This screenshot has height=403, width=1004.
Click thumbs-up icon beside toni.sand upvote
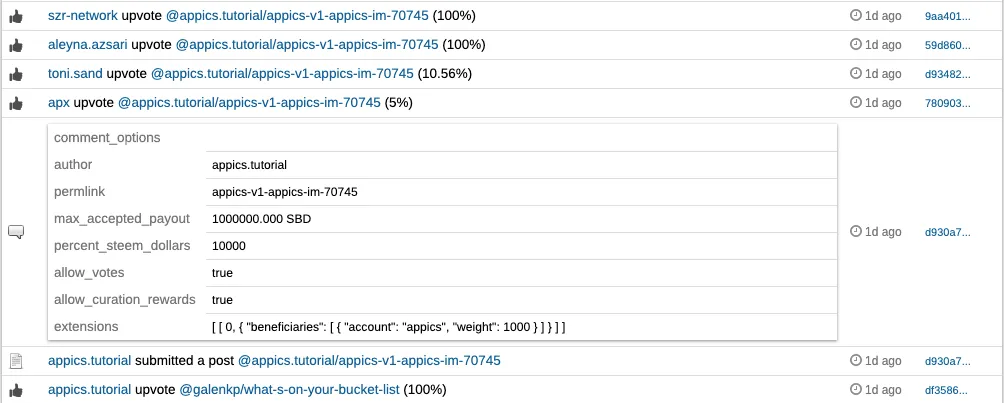[x=16, y=74]
